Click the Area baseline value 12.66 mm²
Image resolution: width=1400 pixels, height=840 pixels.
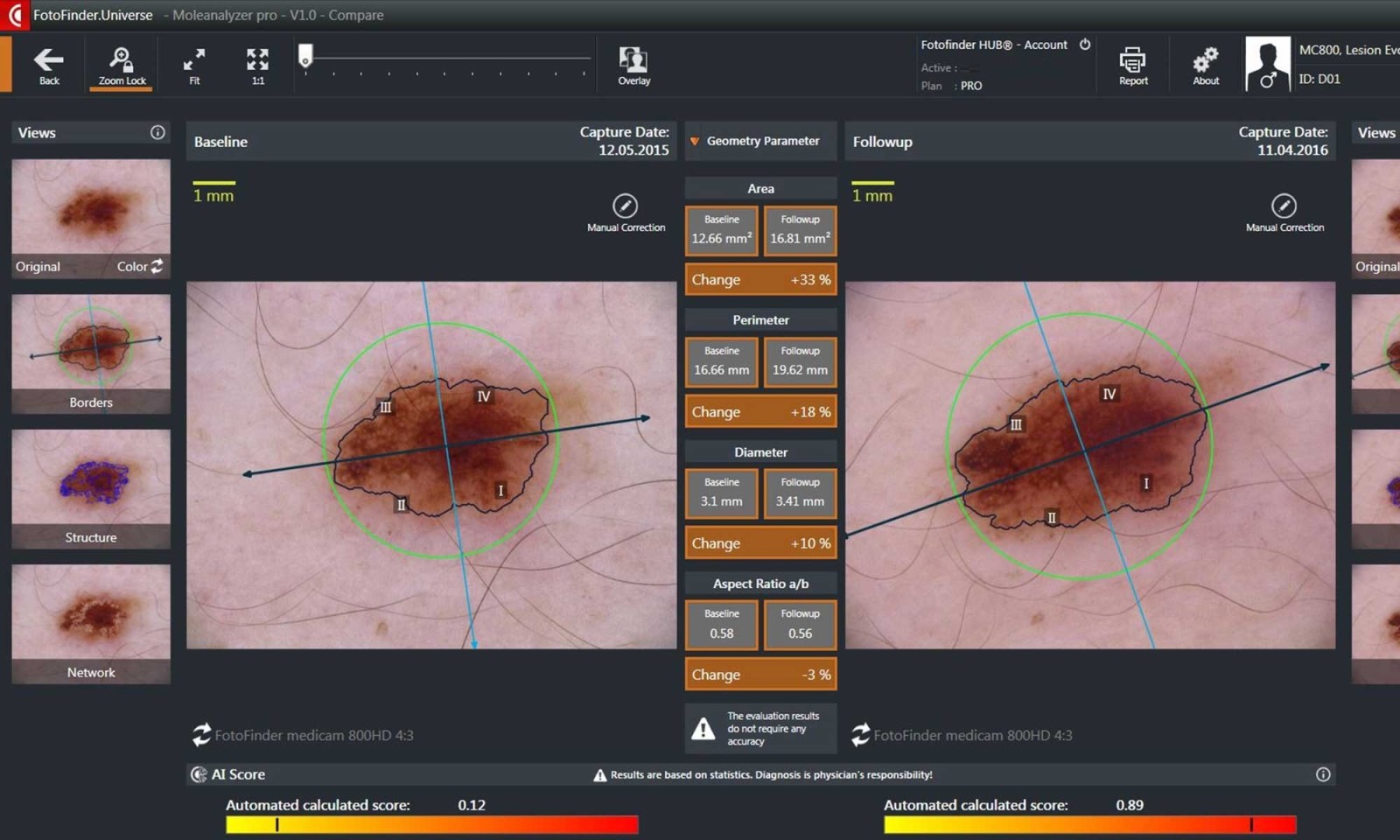721,231
